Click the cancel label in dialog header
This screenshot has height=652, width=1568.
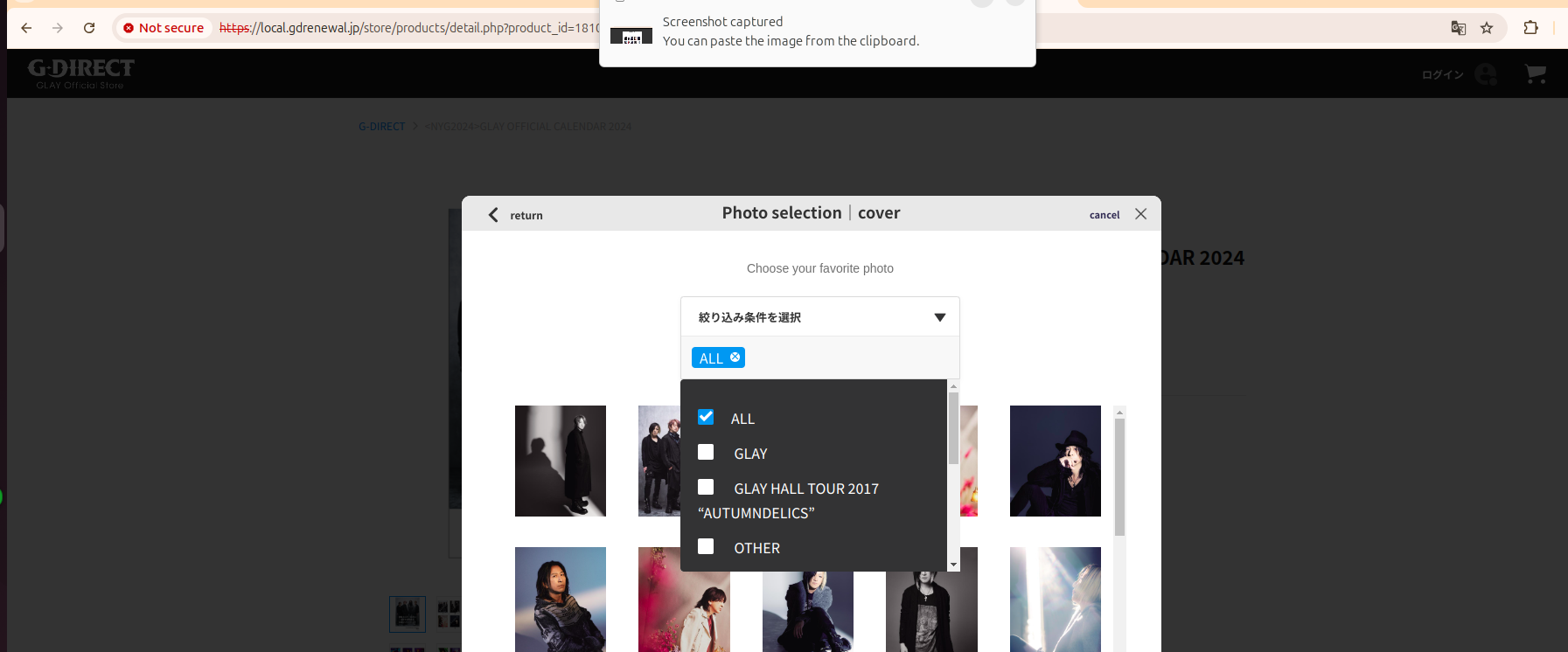click(x=1105, y=215)
